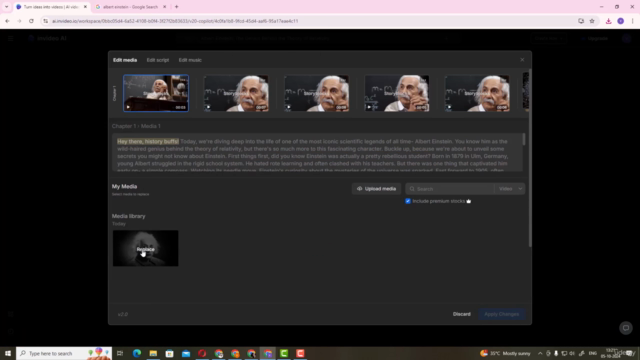Screen dimensions: 640x360
Task: Select the third Einstein thumbnail in the strip
Action: (x=316, y=93)
